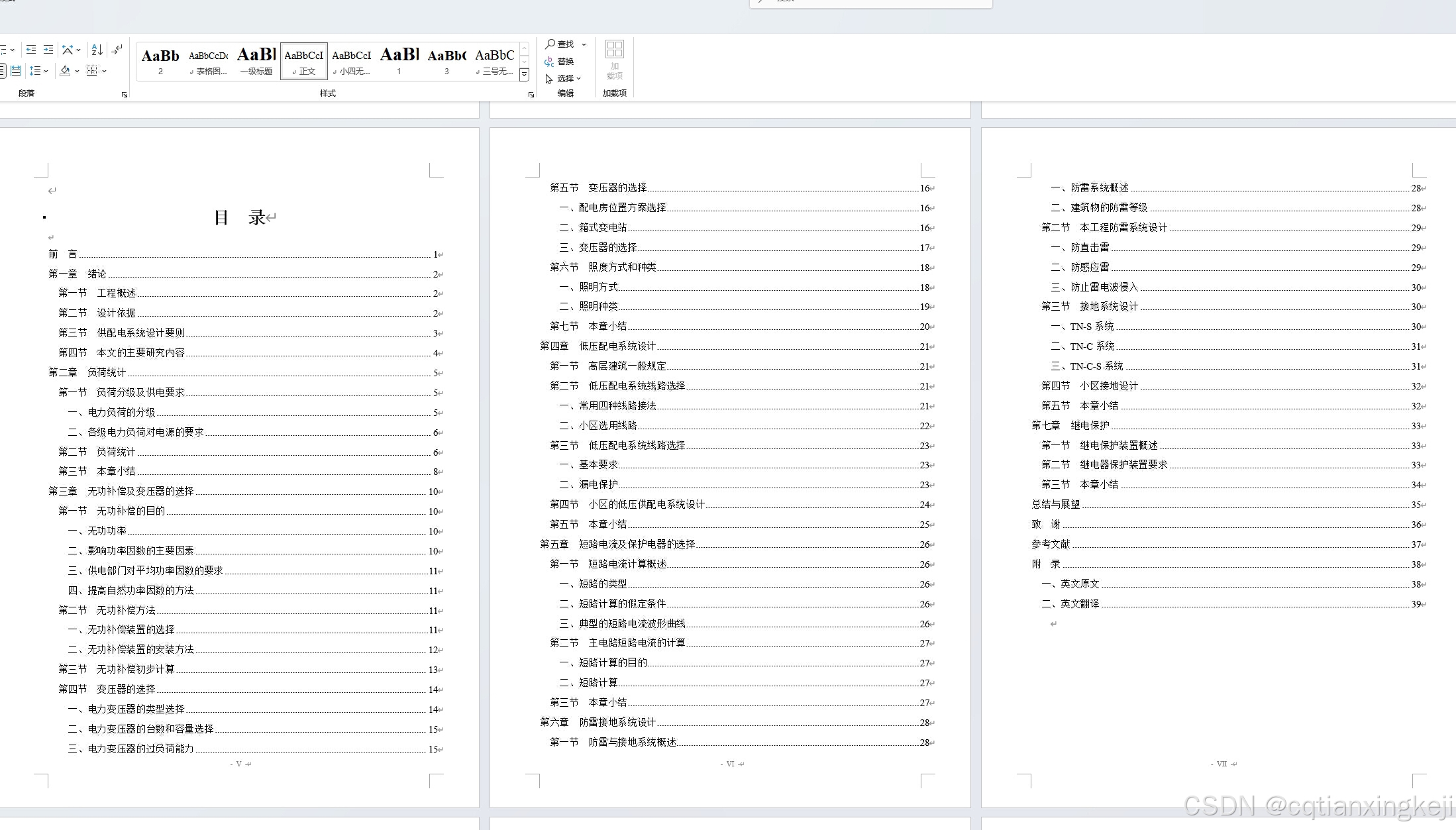Click the borders icon
This screenshot has height=830, width=1456.
point(92,71)
